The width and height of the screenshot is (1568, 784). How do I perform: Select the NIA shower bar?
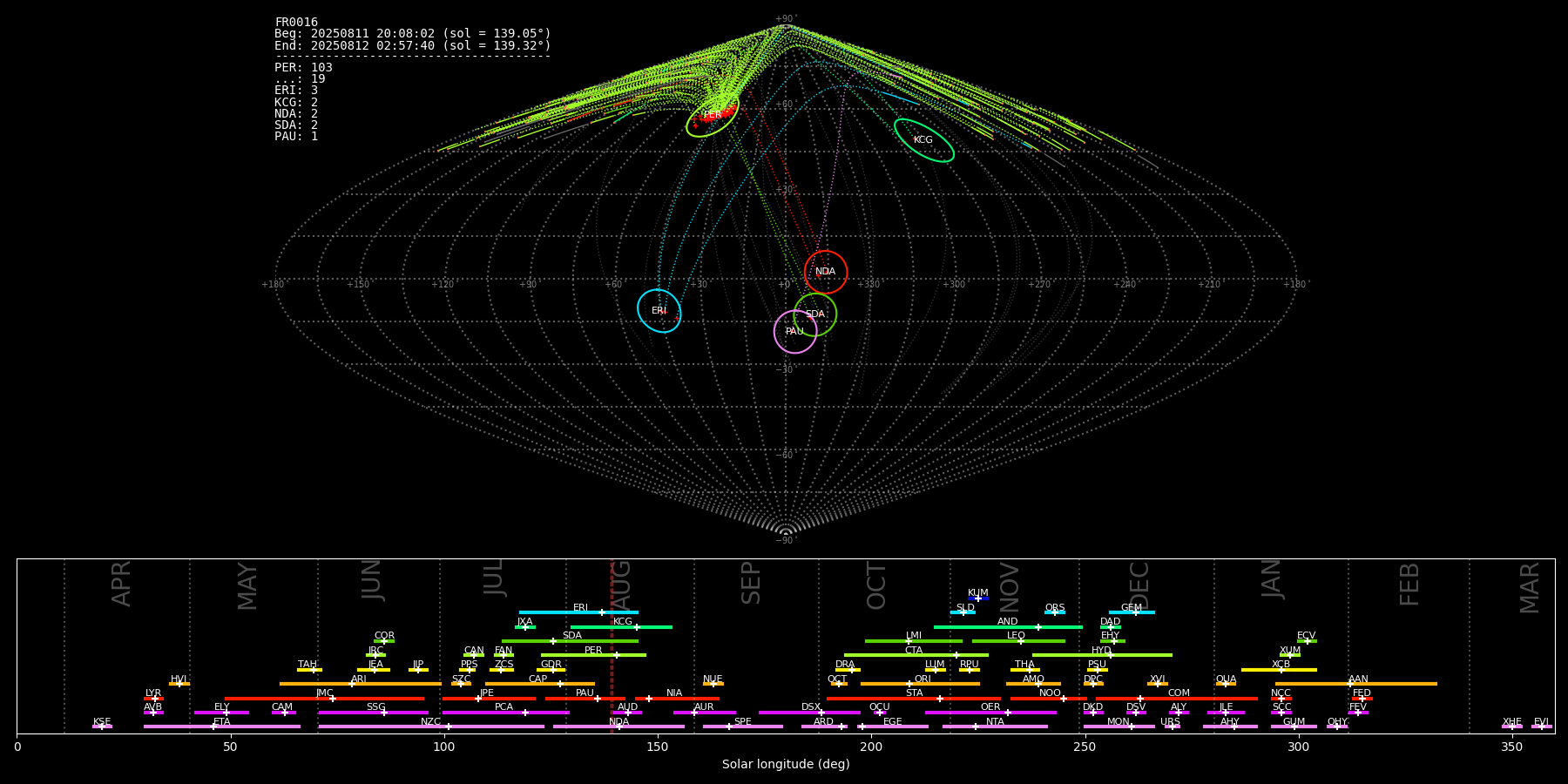pyautogui.click(x=677, y=698)
